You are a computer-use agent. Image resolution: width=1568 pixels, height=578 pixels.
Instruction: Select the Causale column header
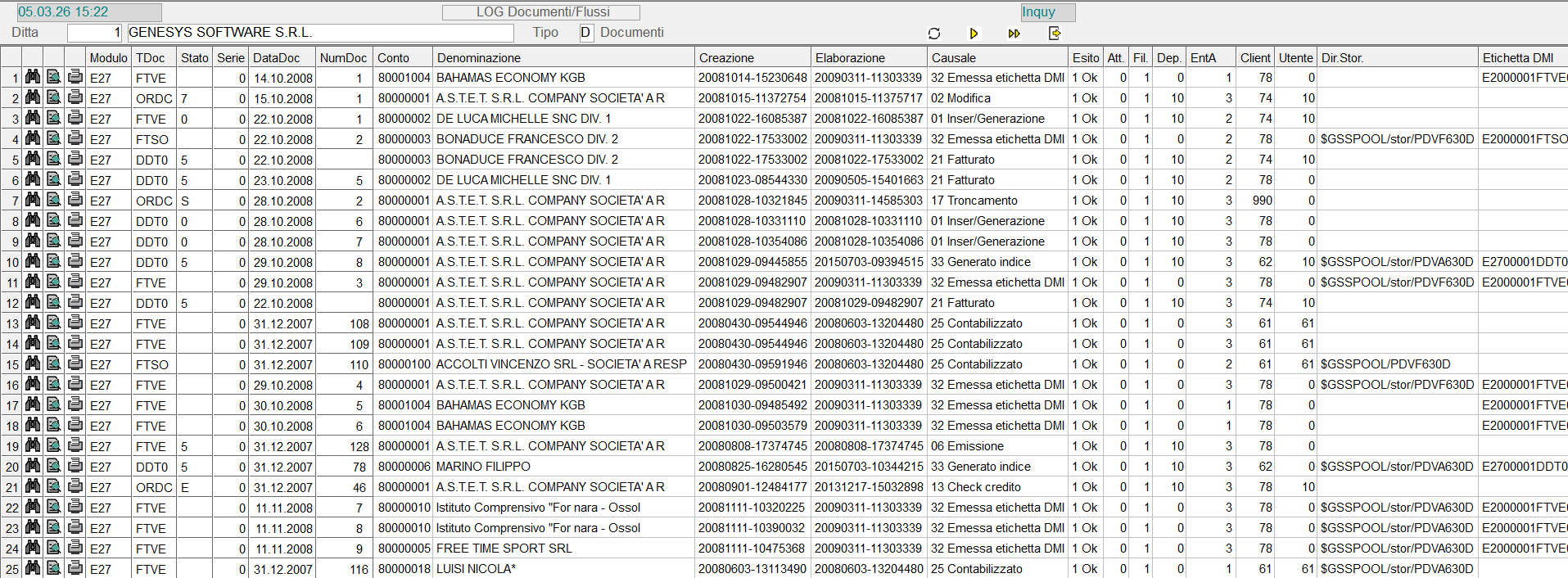click(954, 58)
